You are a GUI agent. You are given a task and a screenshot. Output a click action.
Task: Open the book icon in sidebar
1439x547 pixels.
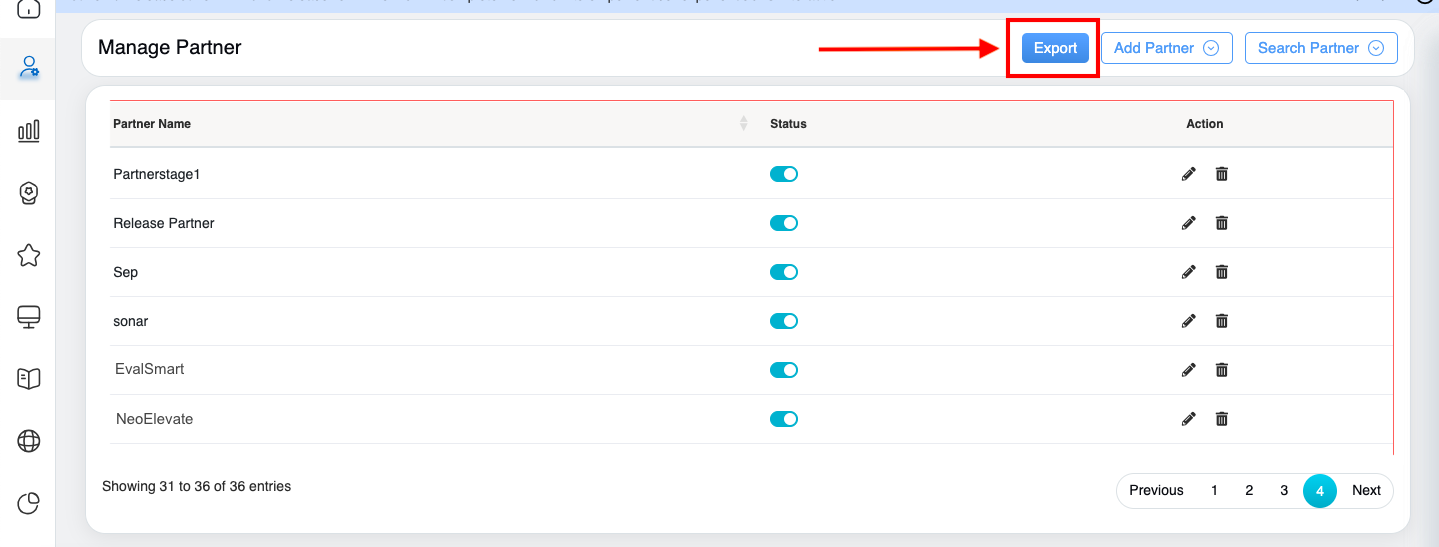point(29,378)
